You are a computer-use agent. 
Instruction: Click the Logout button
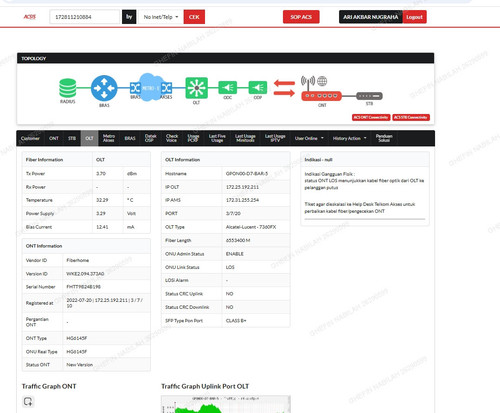click(414, 17)
